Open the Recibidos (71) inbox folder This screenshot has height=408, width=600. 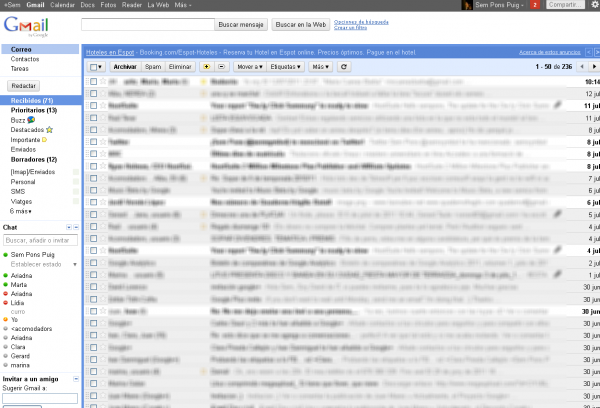pyautogui.click(x=32, y=101)
